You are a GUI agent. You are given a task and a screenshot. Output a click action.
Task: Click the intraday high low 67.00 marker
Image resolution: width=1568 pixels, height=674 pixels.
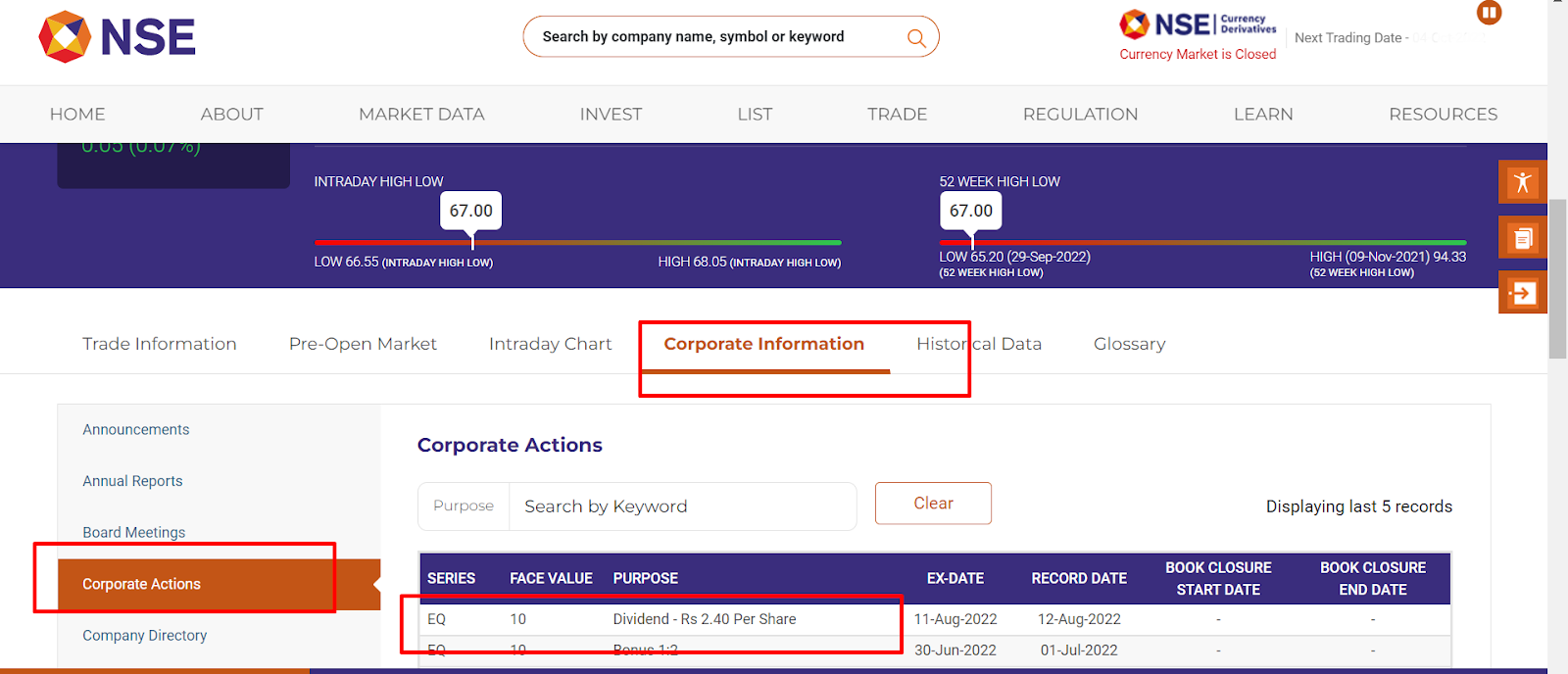(471, 211)
